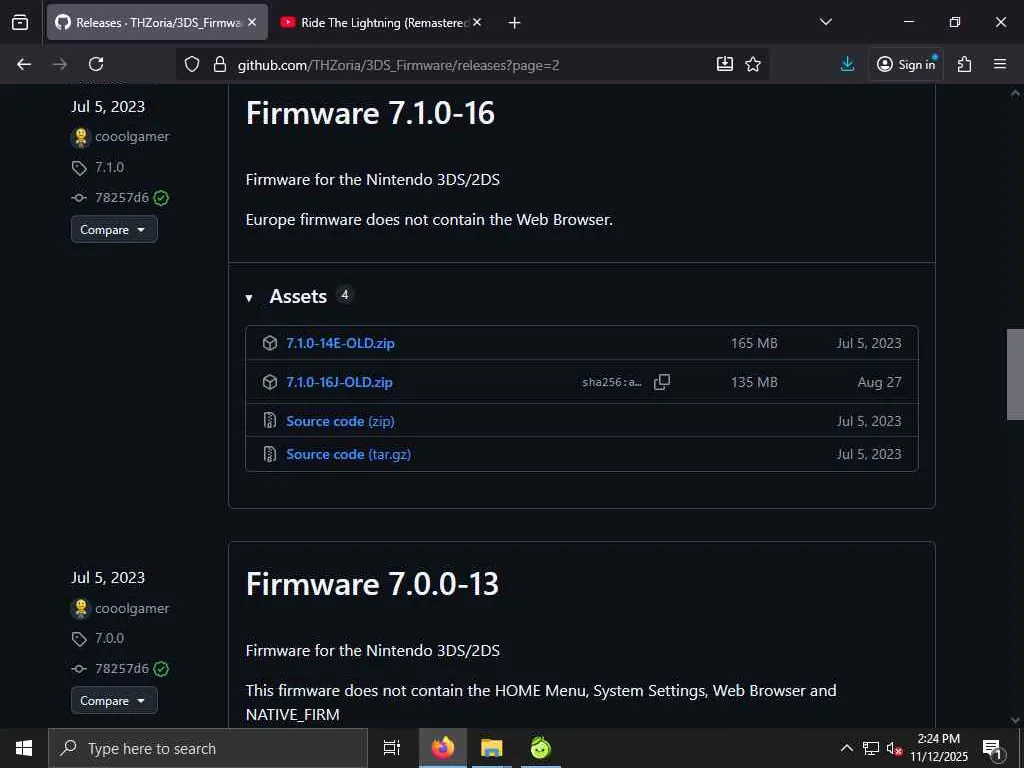Open Firmware 7.1.0-16 release title
The image size is (1024, 768).
[370, 113]
